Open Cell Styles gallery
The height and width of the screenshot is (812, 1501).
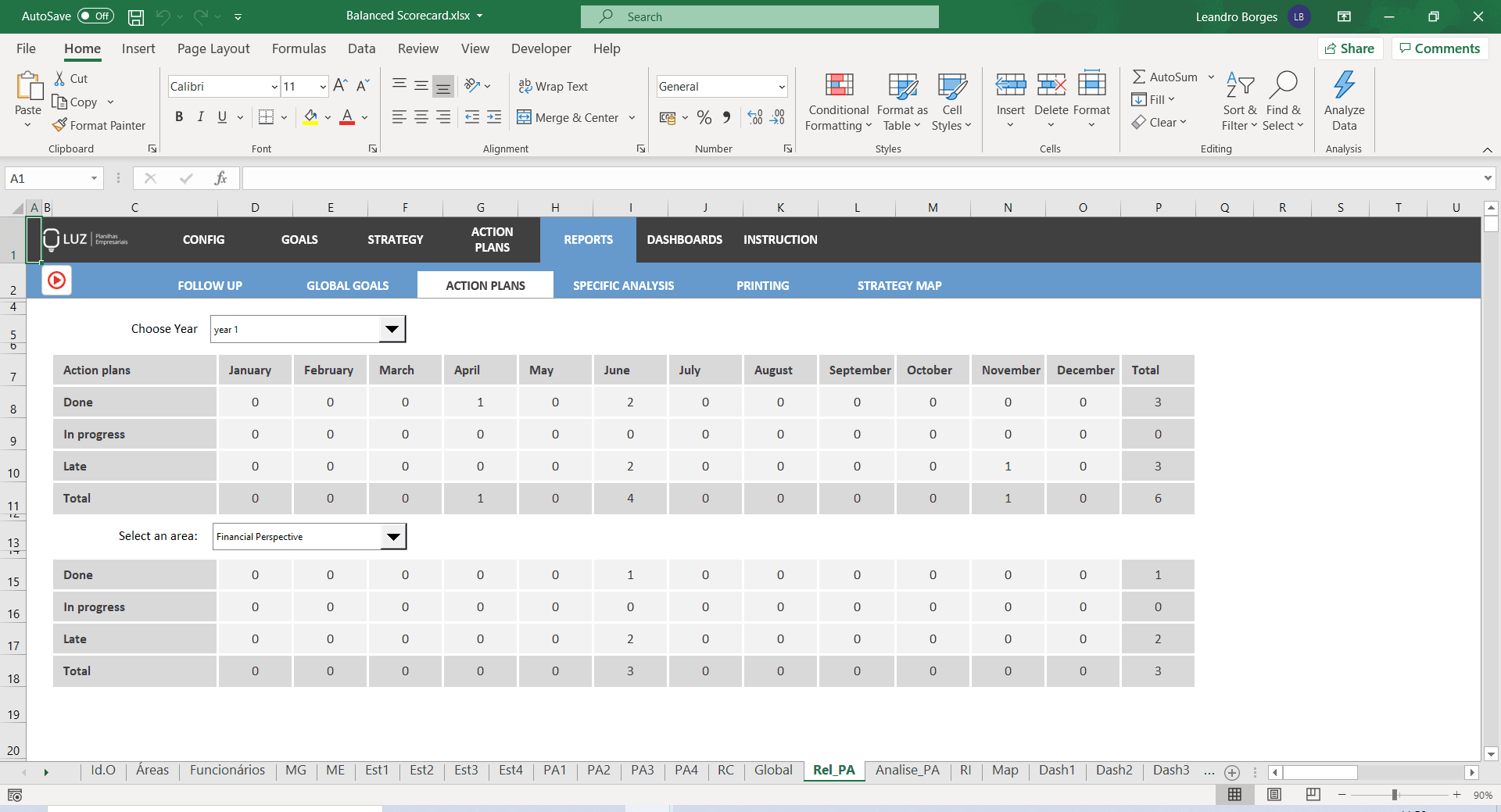tap(952, 102)
